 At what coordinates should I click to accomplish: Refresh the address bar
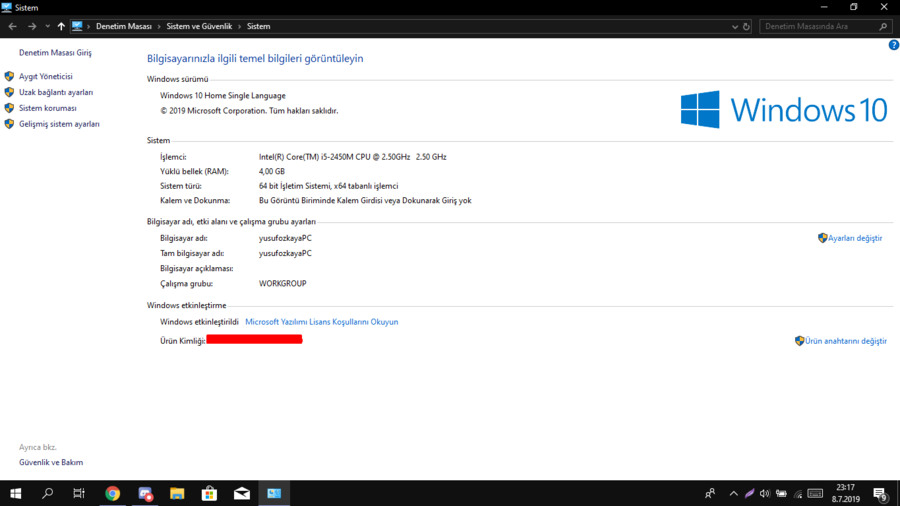pyautogui.click(x=746, y=26)
